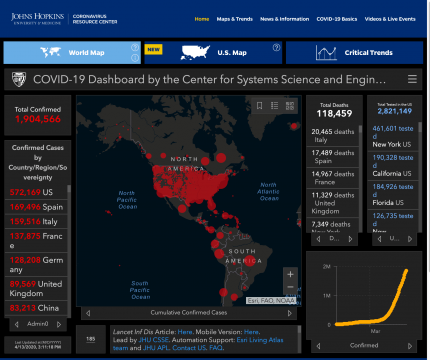Click previous arrow beside Confirmed chart label

pyautogui.click(x=319, y=346)
